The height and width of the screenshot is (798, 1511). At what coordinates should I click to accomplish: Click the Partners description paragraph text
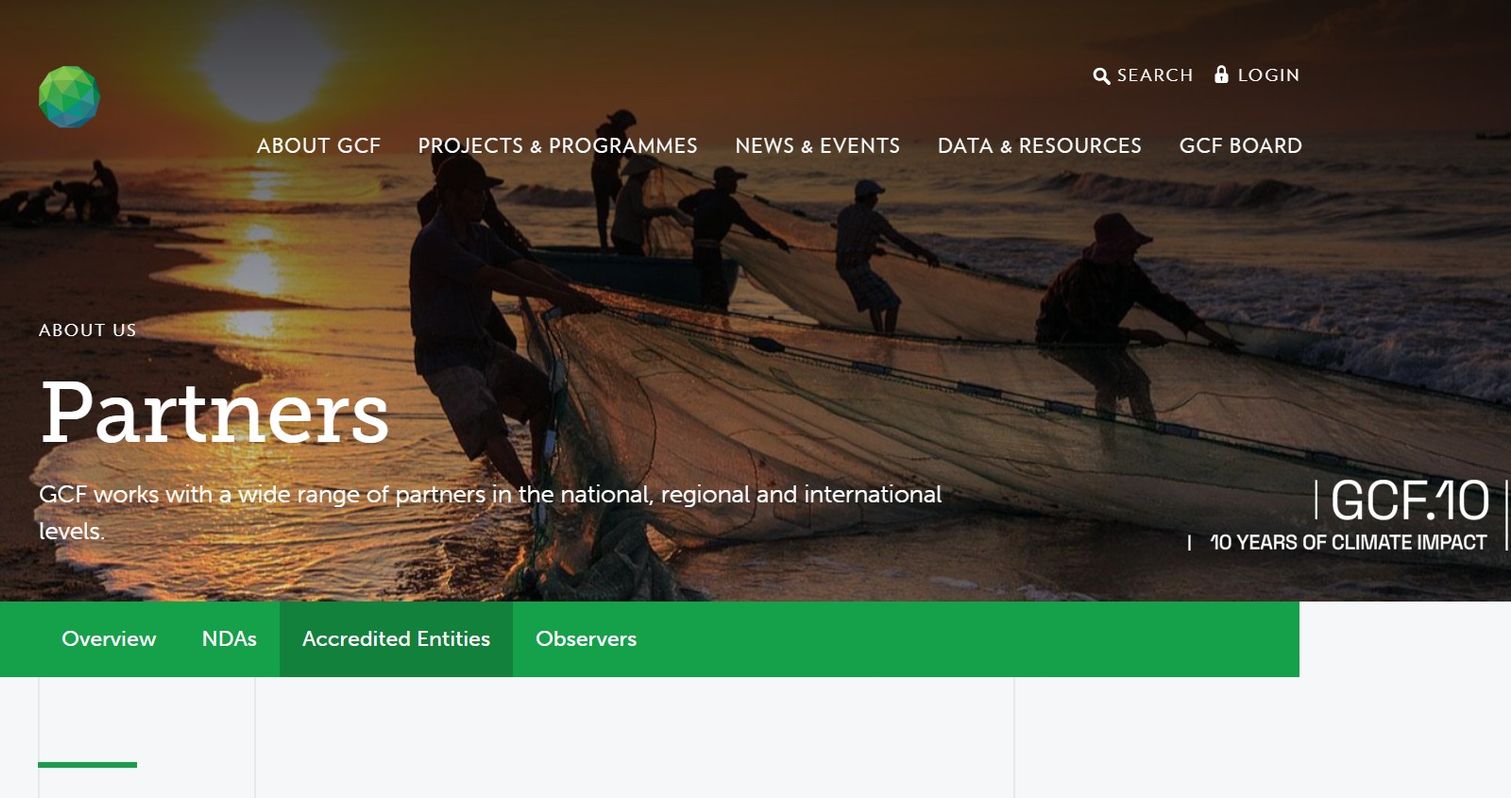(x=490, y=495)
